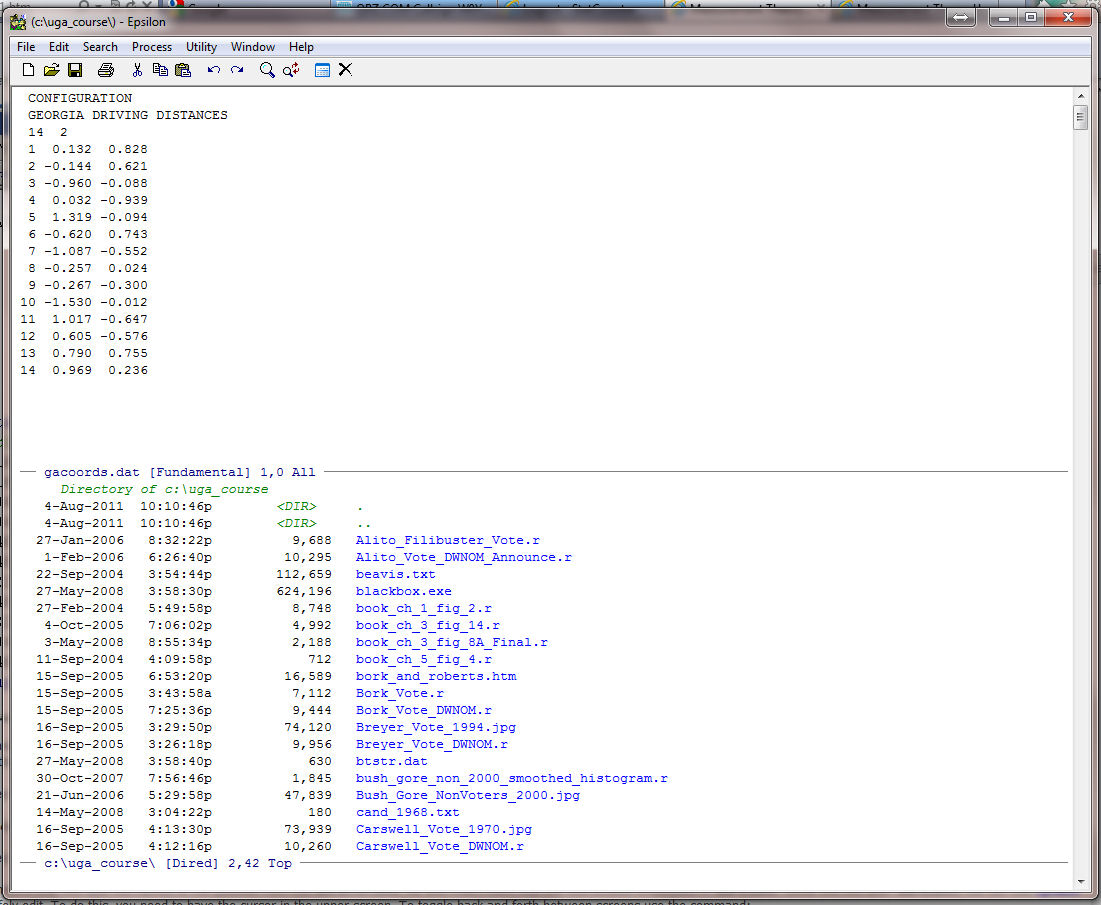The width and height of the screenshot is (1101, 905).
Task: Save the buffer with the floppy disk icon
Action: point(75,70)
